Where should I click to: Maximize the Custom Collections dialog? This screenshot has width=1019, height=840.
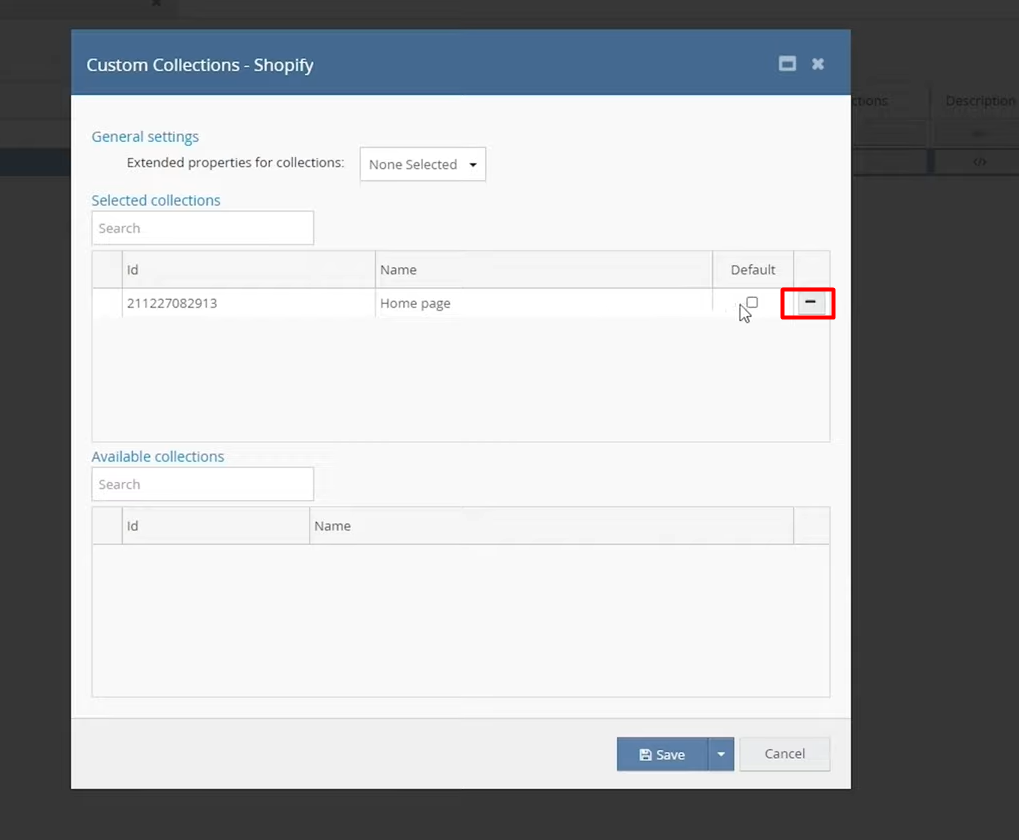[787, 64]
